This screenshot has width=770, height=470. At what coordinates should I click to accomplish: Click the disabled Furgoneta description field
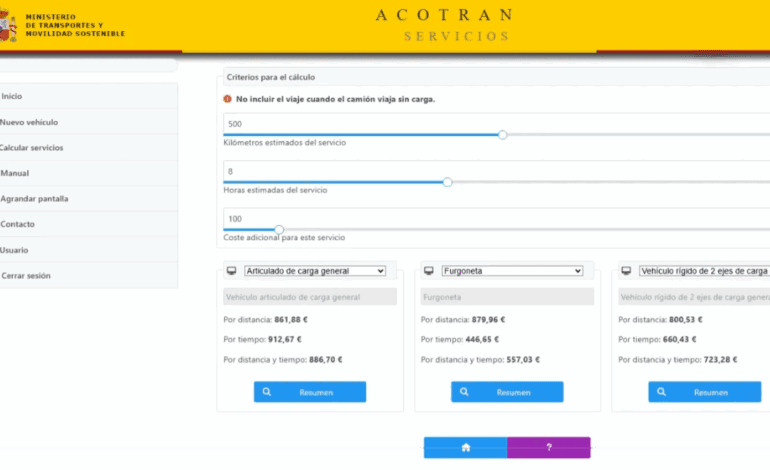click(507, 297)
